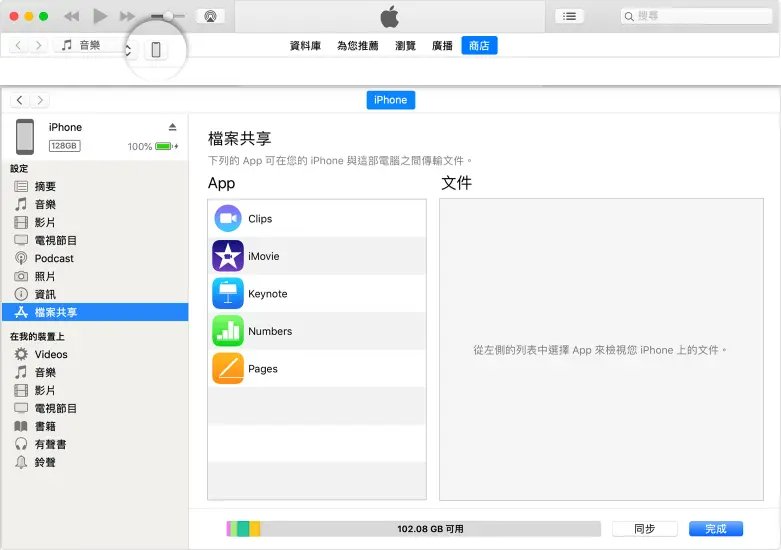Viewport: 781px width, 550px height.
Task: Select the Keynote app icon
Action: coord(228,293)
